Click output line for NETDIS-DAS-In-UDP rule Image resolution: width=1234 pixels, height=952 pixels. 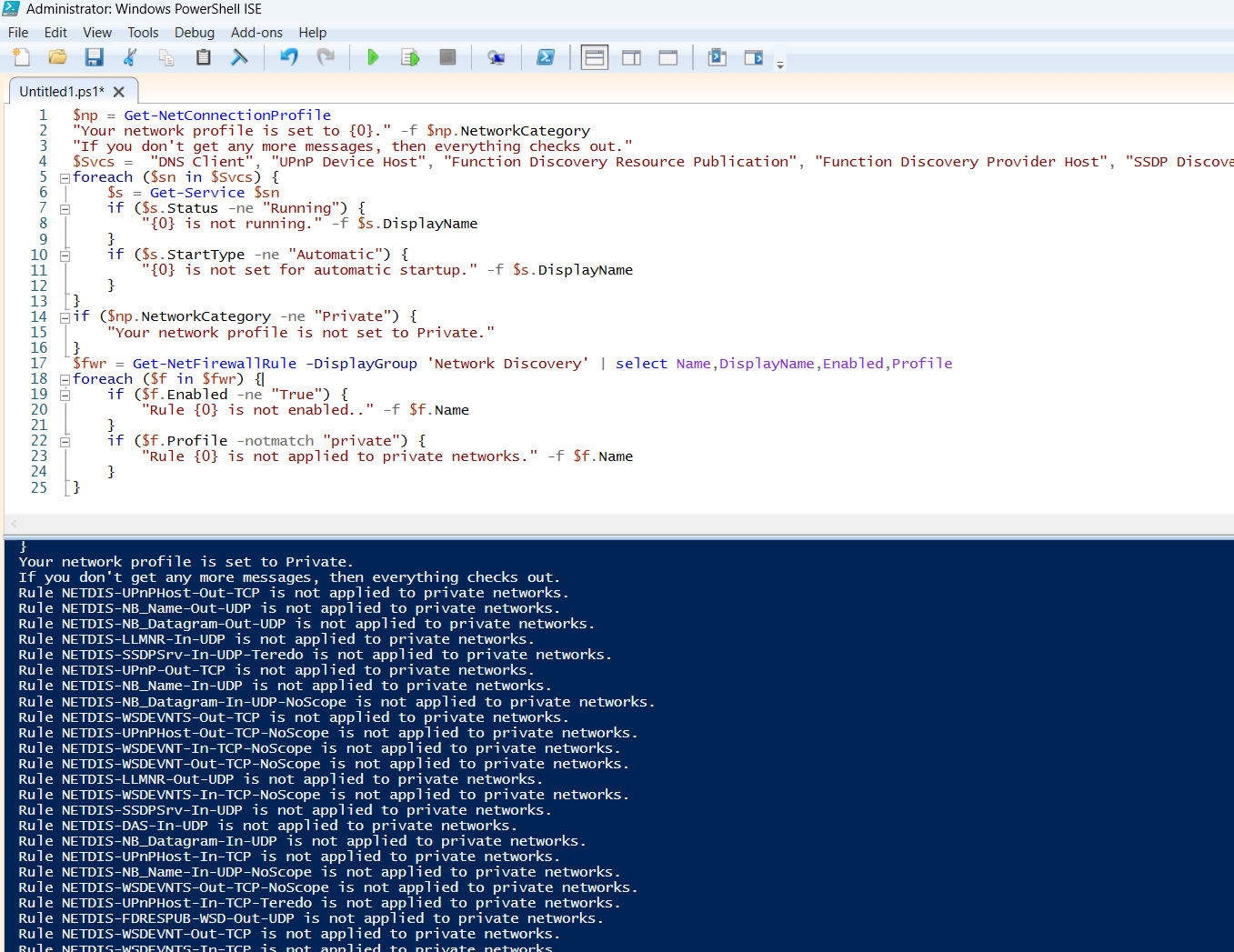pos(268,826)
